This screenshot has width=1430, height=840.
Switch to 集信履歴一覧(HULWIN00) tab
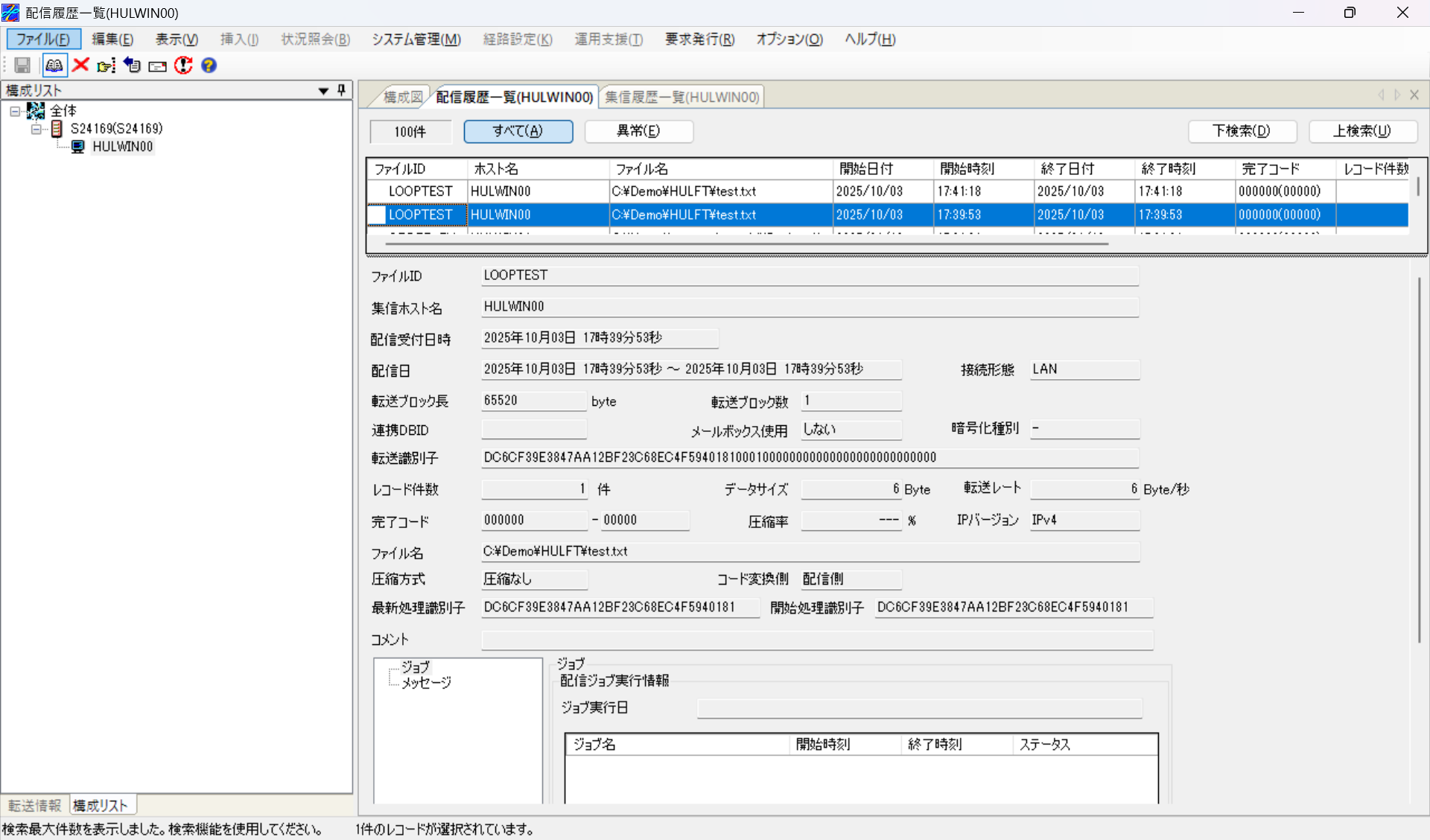[x=681, y=98]
